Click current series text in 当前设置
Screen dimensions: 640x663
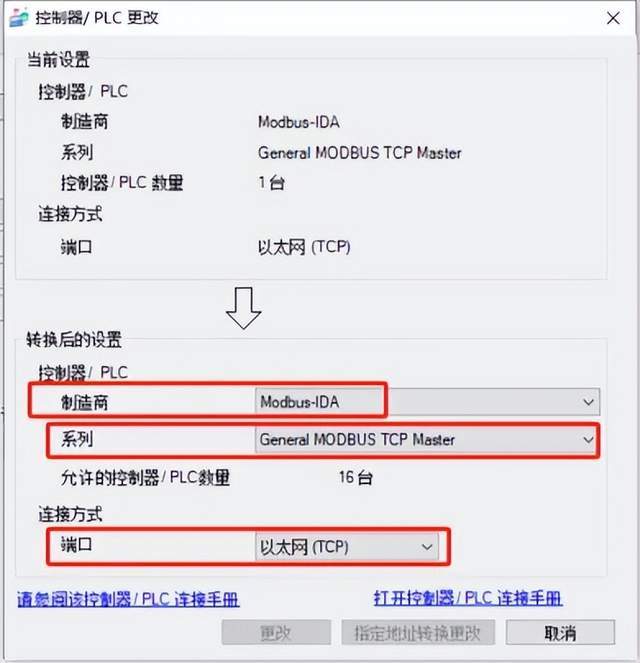[360, 153]
